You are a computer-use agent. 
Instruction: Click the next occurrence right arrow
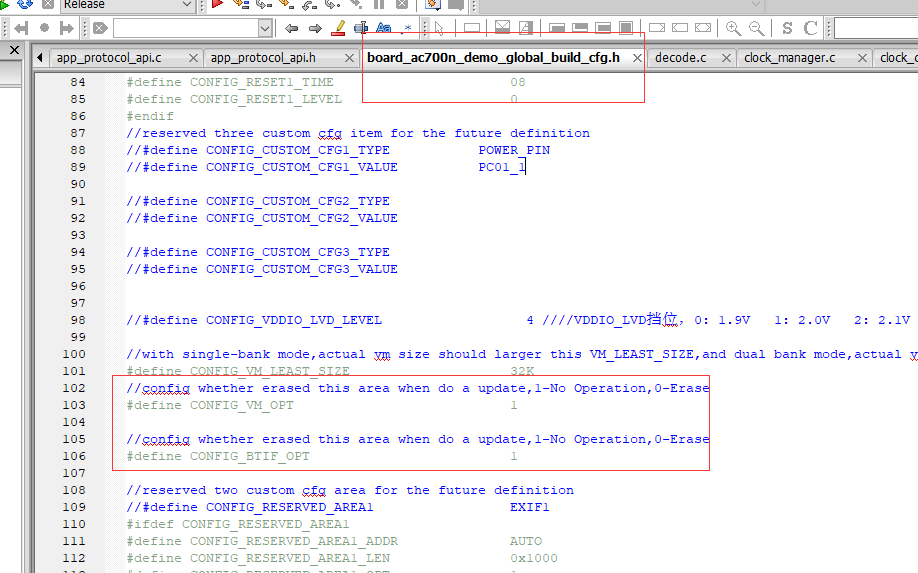pyautogui.click(x=315, y=28)
